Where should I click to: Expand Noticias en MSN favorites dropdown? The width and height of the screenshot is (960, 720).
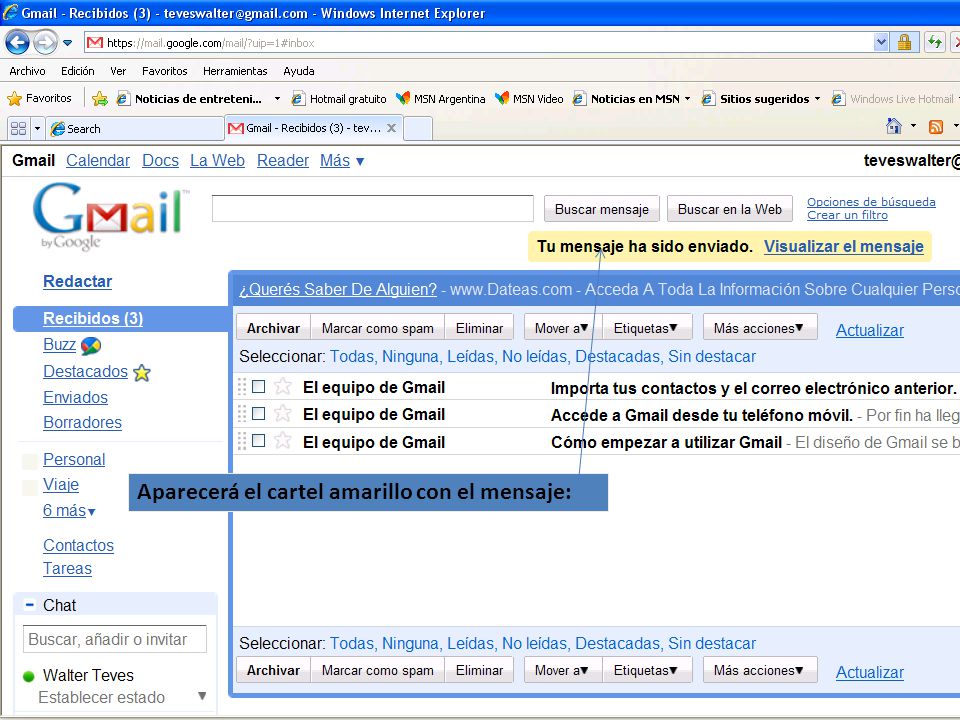[688, 99]
